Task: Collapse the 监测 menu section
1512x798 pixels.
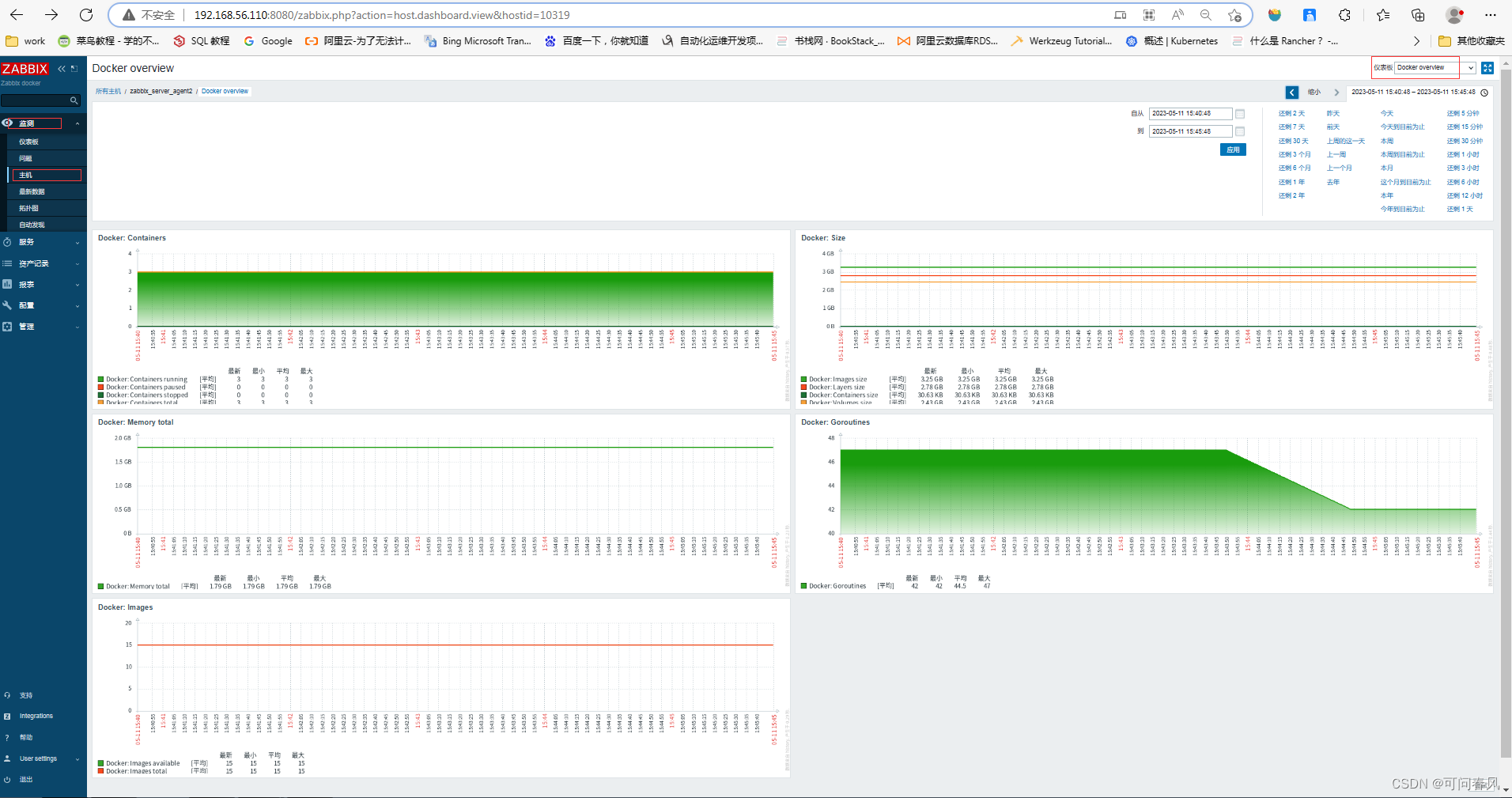Action: tap(77, 123)
